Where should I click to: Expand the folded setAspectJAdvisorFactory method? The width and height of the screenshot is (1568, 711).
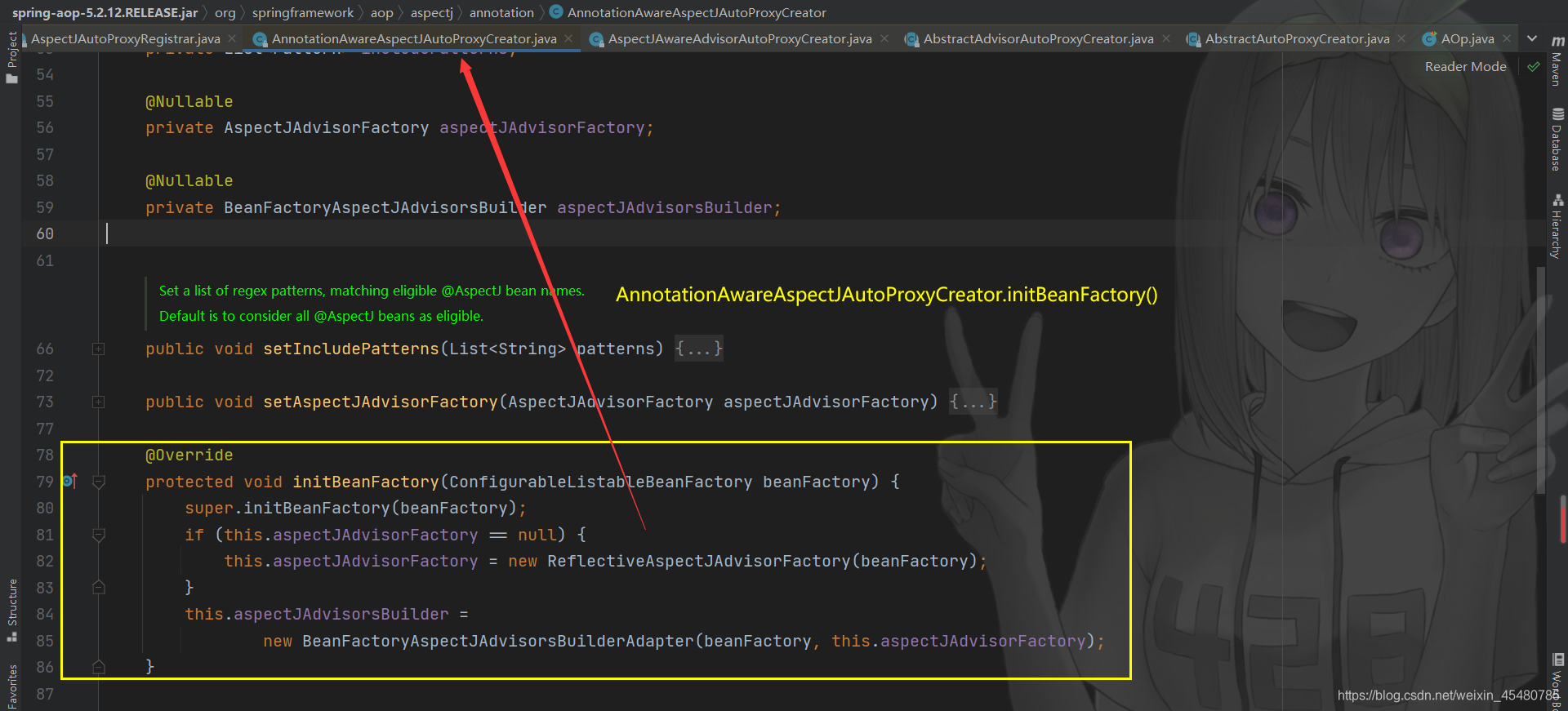click(98, 402)
